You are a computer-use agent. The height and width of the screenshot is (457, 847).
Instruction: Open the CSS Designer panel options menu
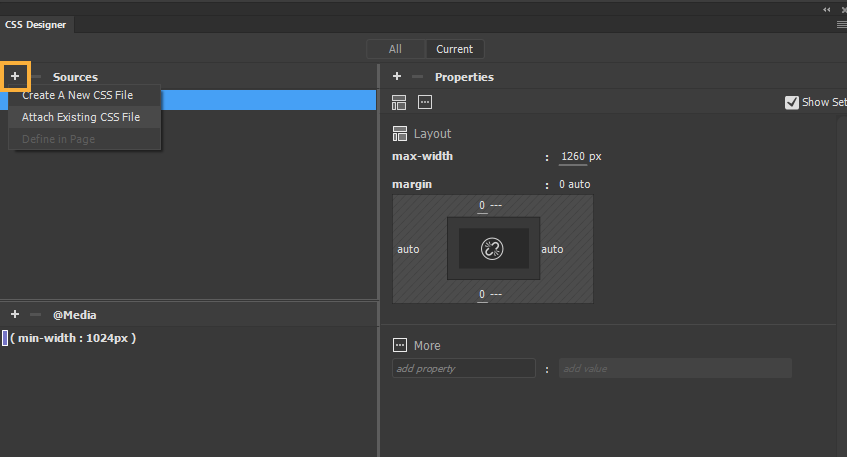tap(841, 24)
